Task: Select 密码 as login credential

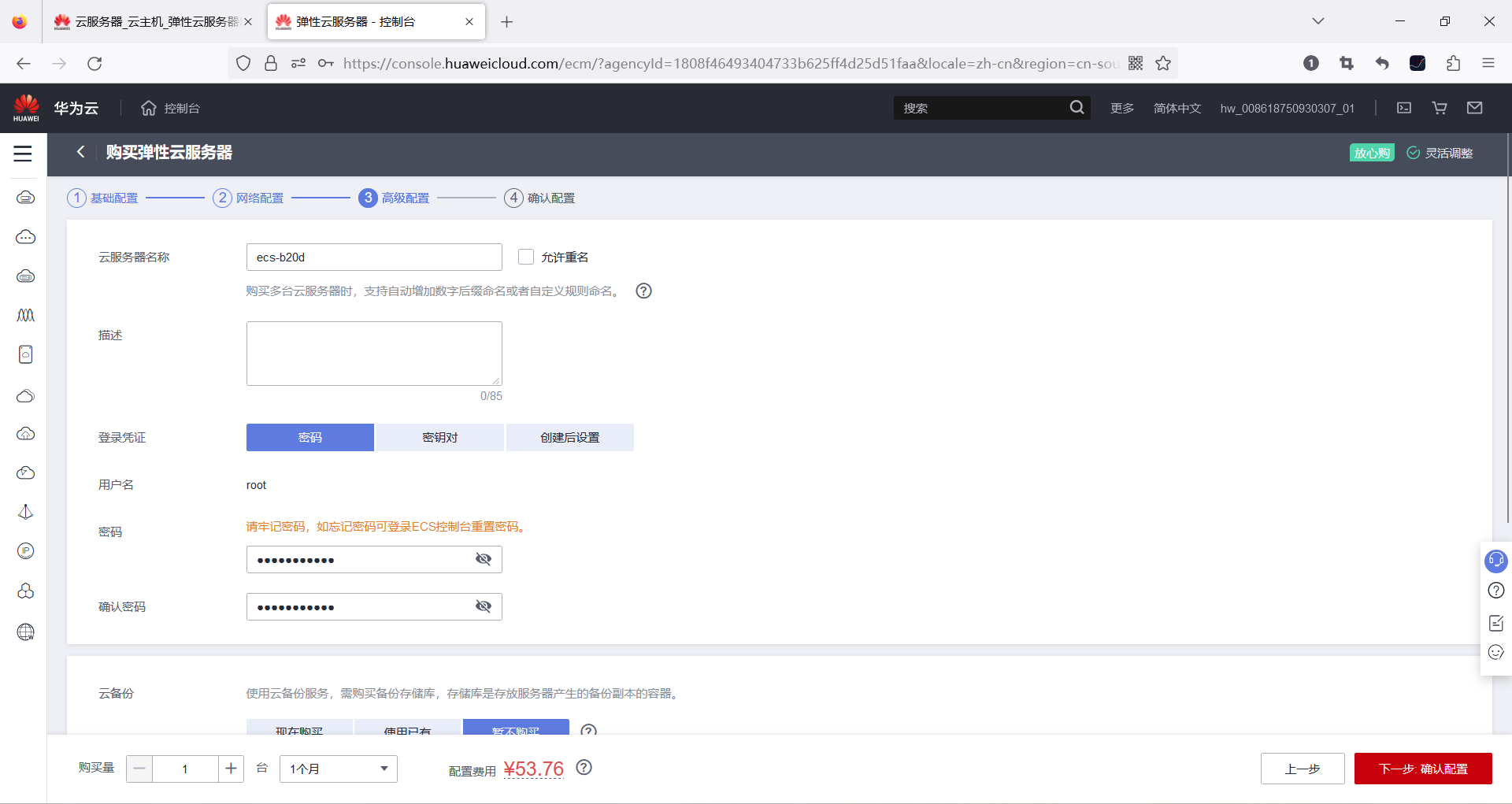Action: pyautogui.click(x=310, y=437)
